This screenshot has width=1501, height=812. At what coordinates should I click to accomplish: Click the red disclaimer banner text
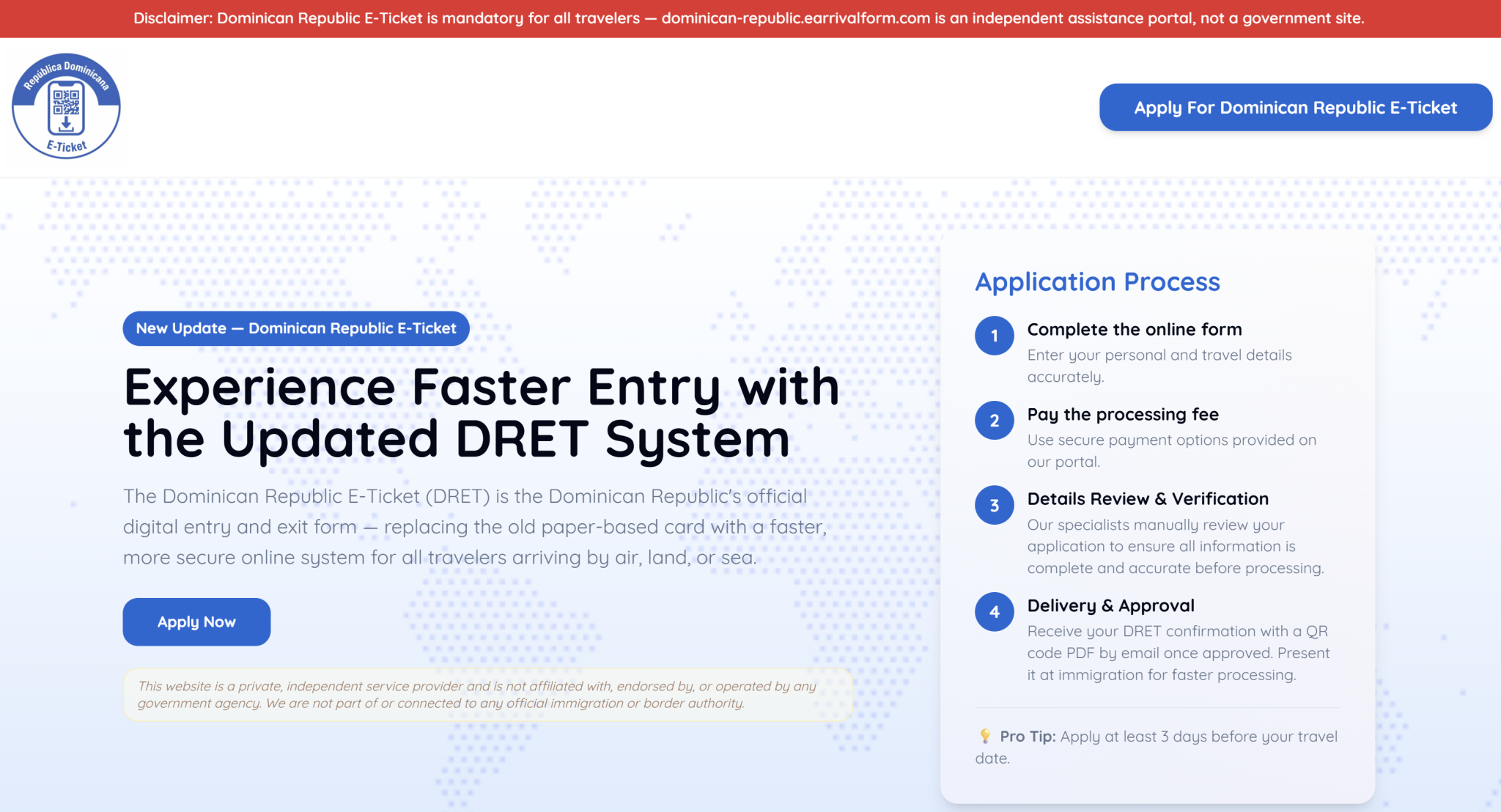click(748, 18)
